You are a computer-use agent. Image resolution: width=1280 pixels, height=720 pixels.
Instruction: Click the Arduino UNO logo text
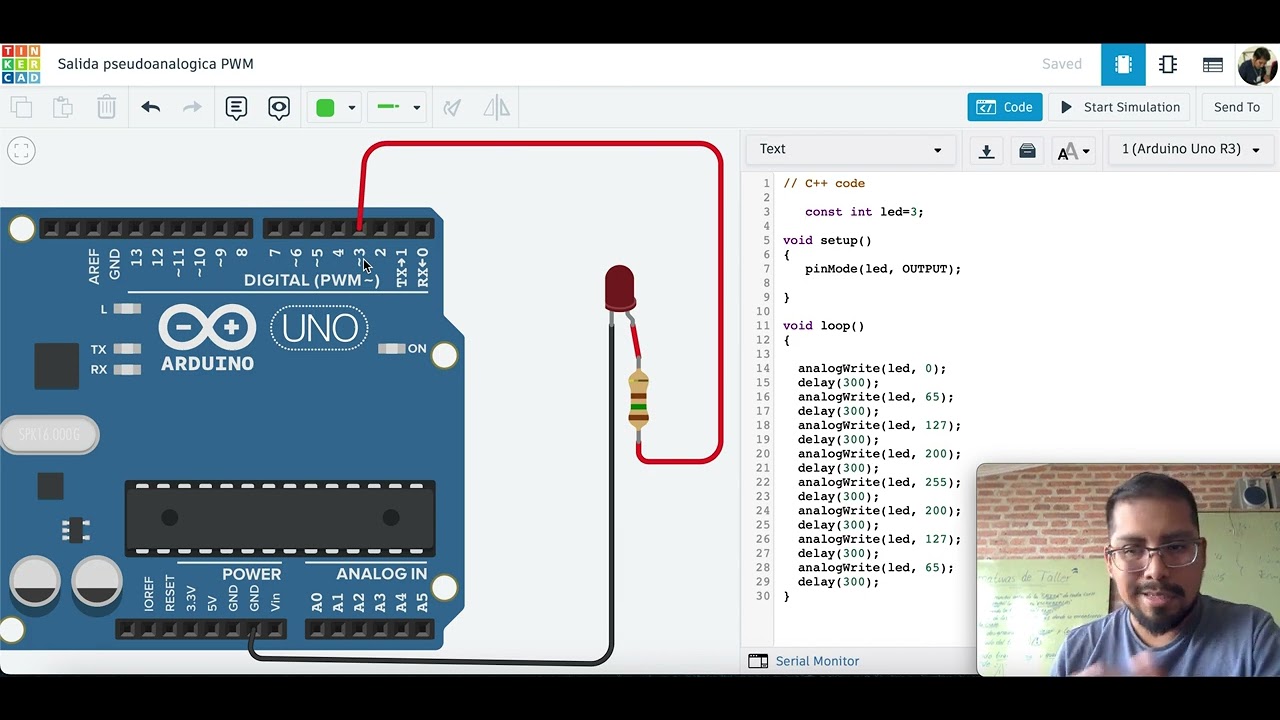tap(320, 328)
